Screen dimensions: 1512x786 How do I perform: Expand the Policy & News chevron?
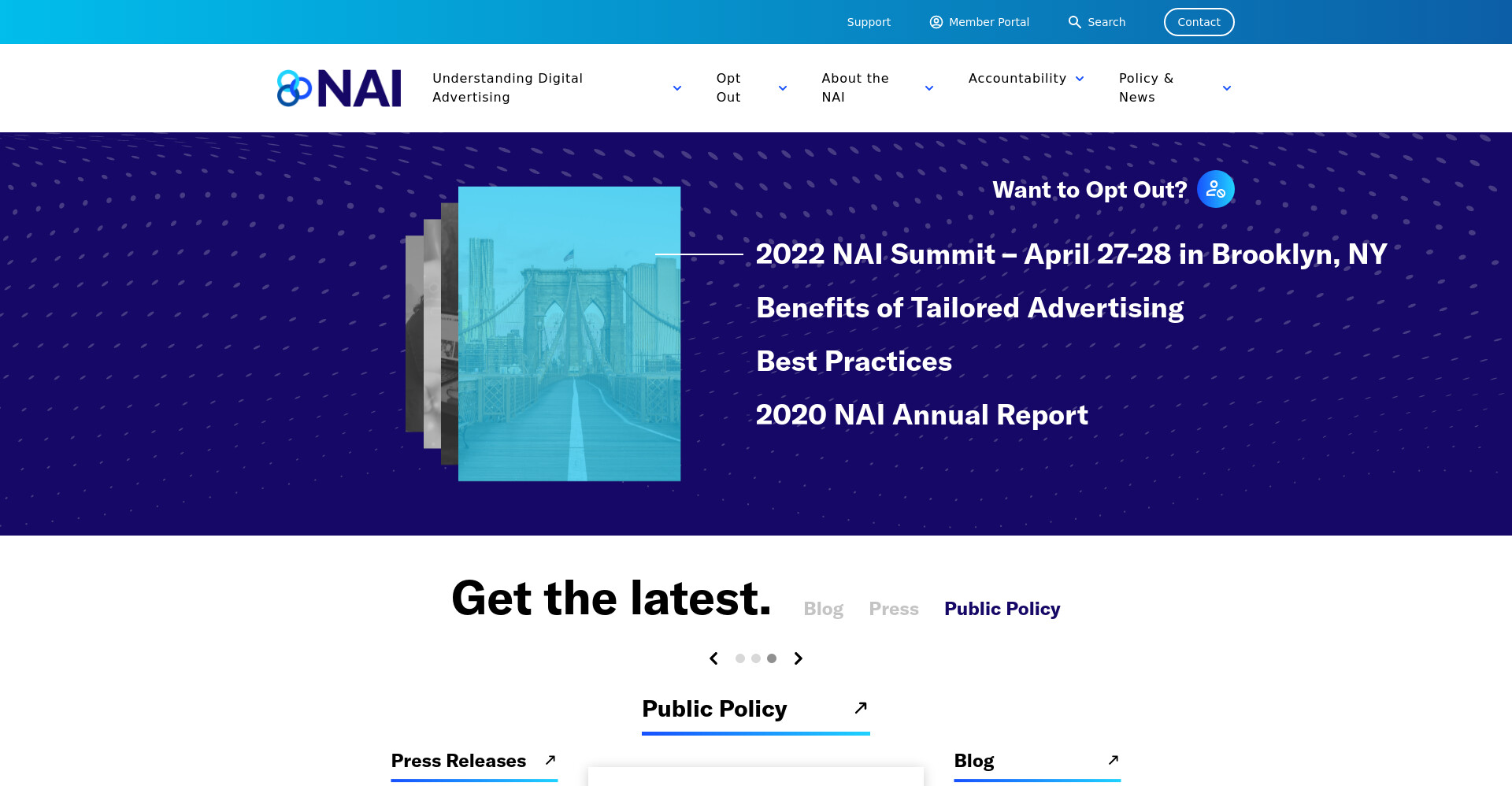(1227, 88)
